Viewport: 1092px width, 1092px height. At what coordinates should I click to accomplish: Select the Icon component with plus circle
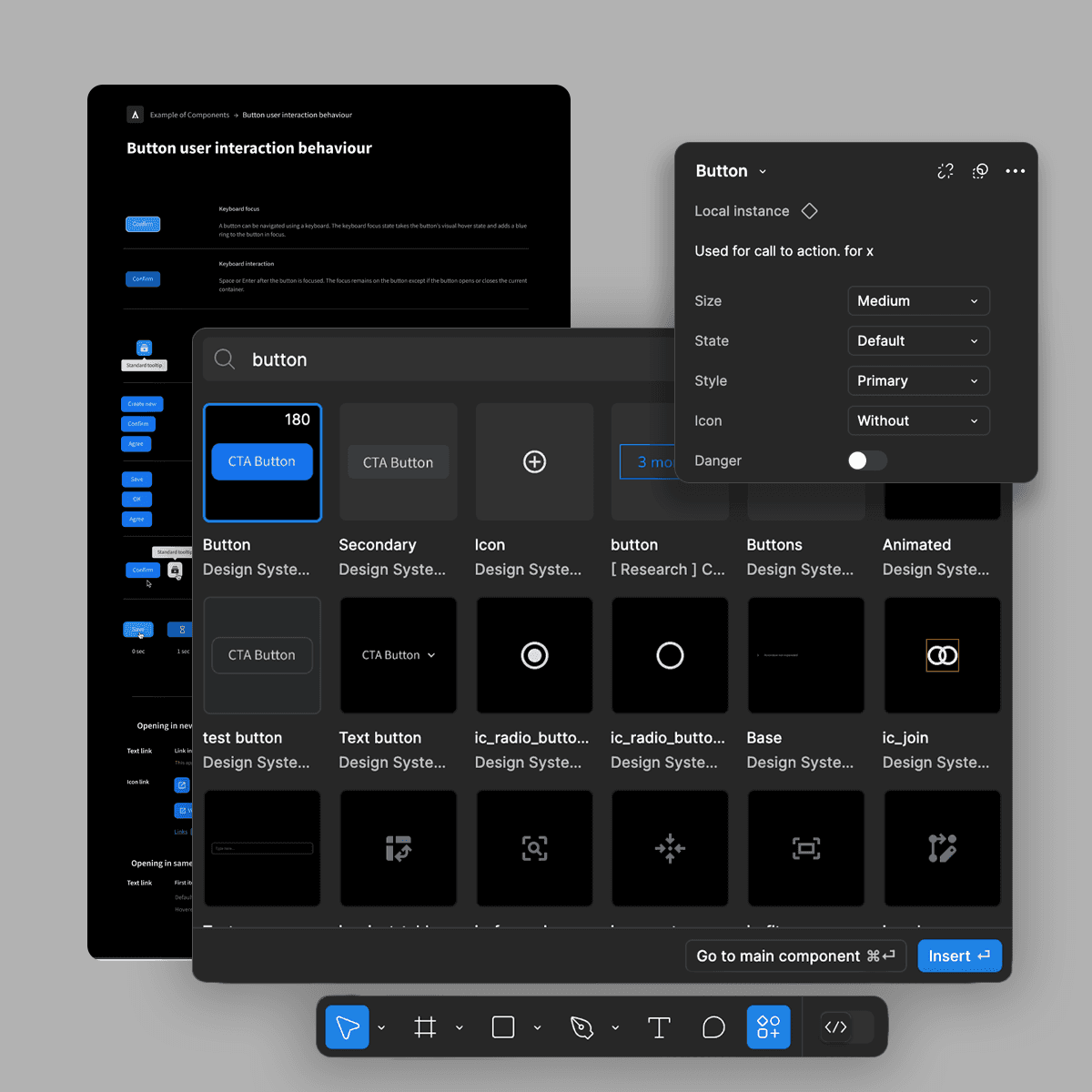pyautogui.click(x=534, y=462)
